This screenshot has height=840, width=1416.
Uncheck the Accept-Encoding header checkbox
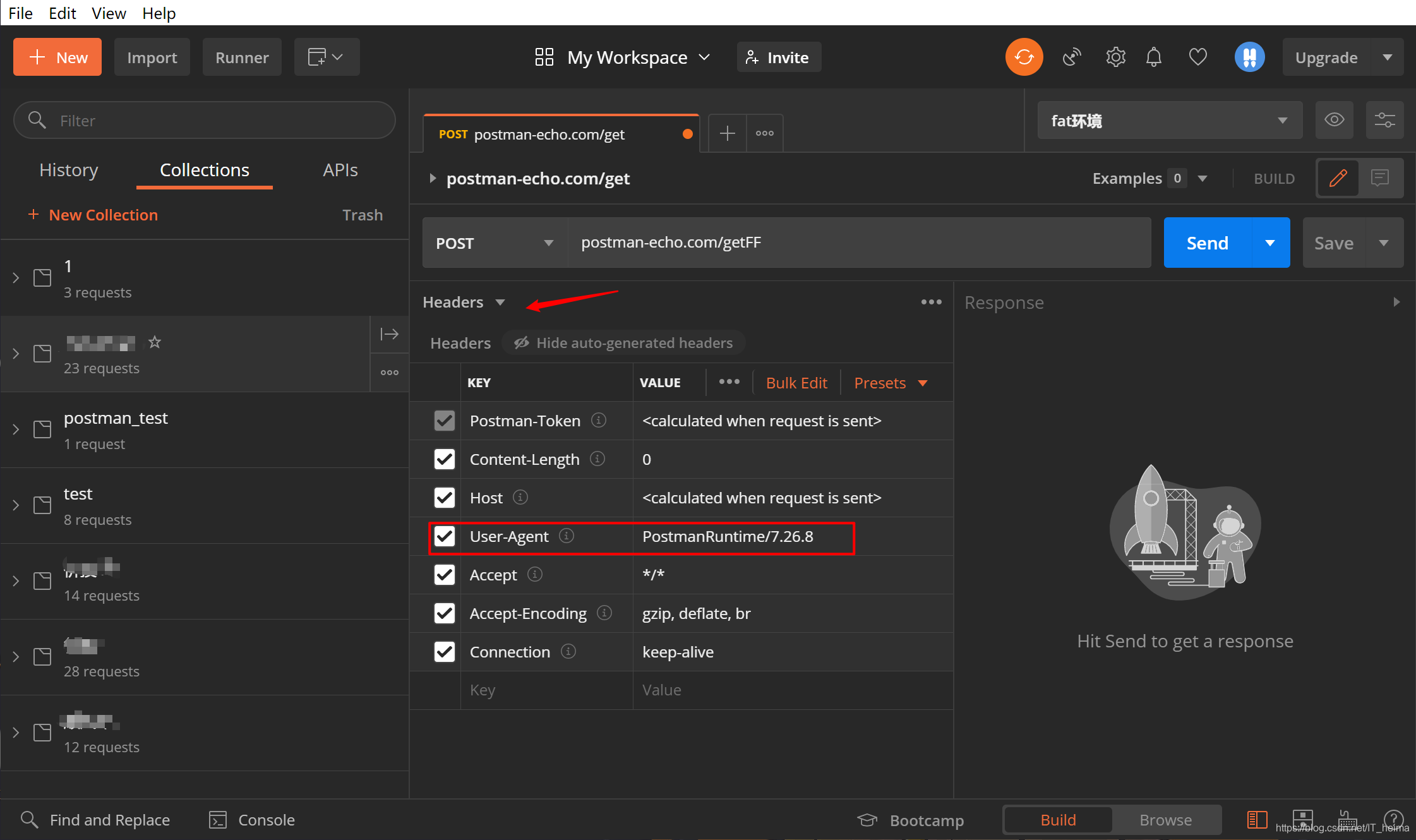[445, 613]
